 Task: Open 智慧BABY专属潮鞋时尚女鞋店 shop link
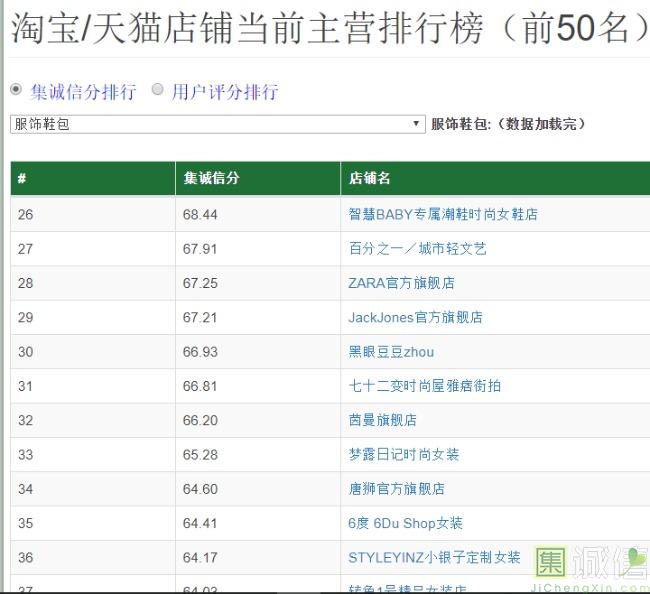(x=443, y=214)
